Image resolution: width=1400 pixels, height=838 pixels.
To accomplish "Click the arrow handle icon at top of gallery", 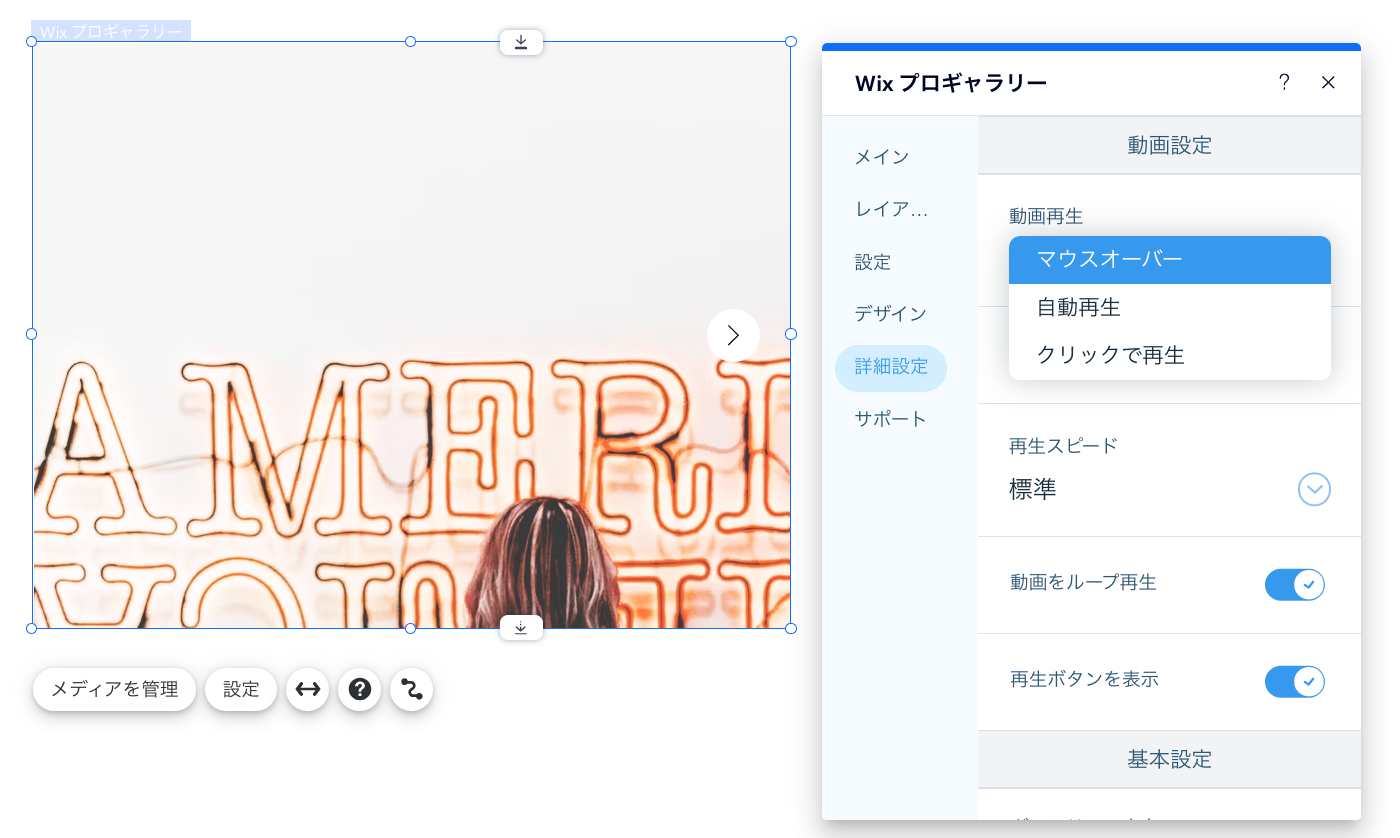I will tap(520, 42).
